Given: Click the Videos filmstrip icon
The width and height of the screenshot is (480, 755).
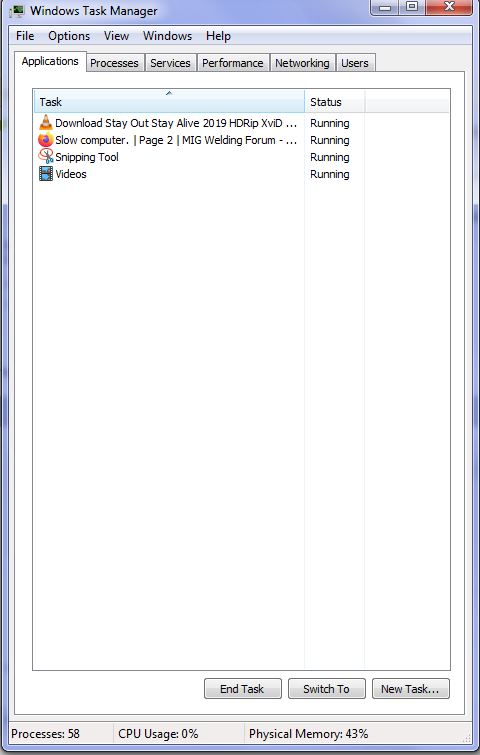Looking at the screenshot, I should 46,174.
